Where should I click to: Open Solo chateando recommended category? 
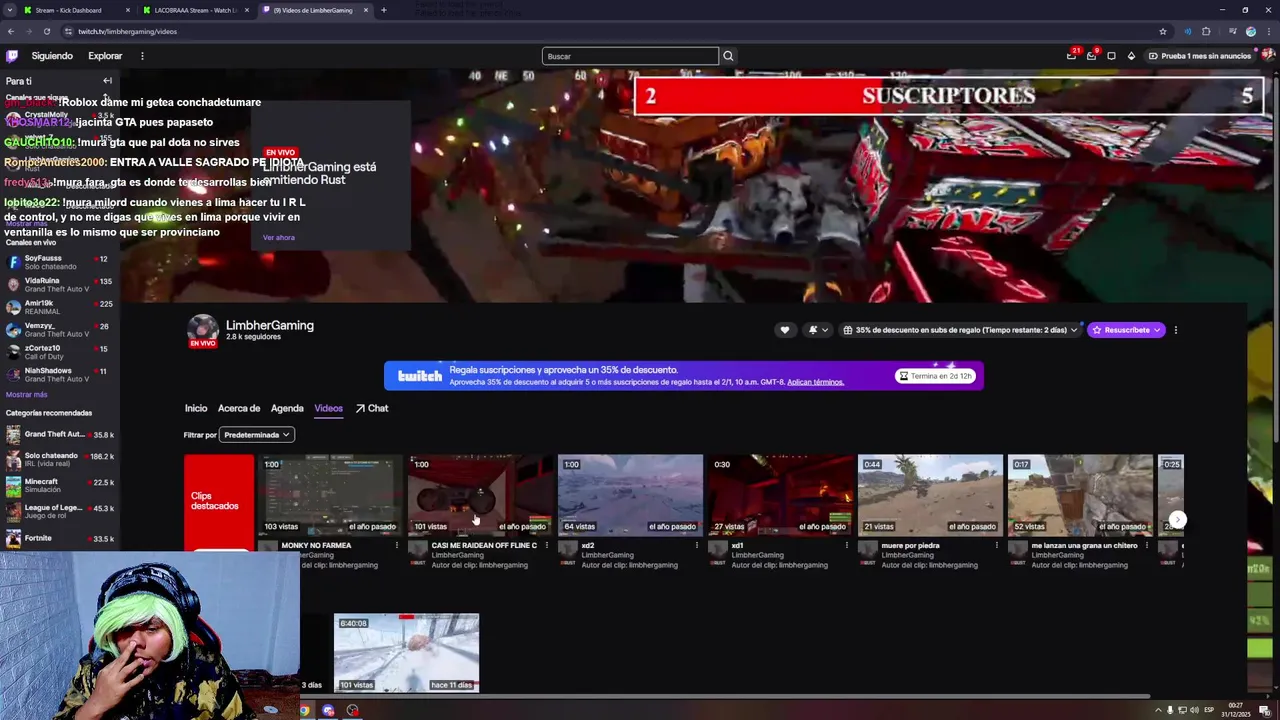pos(60,460)
